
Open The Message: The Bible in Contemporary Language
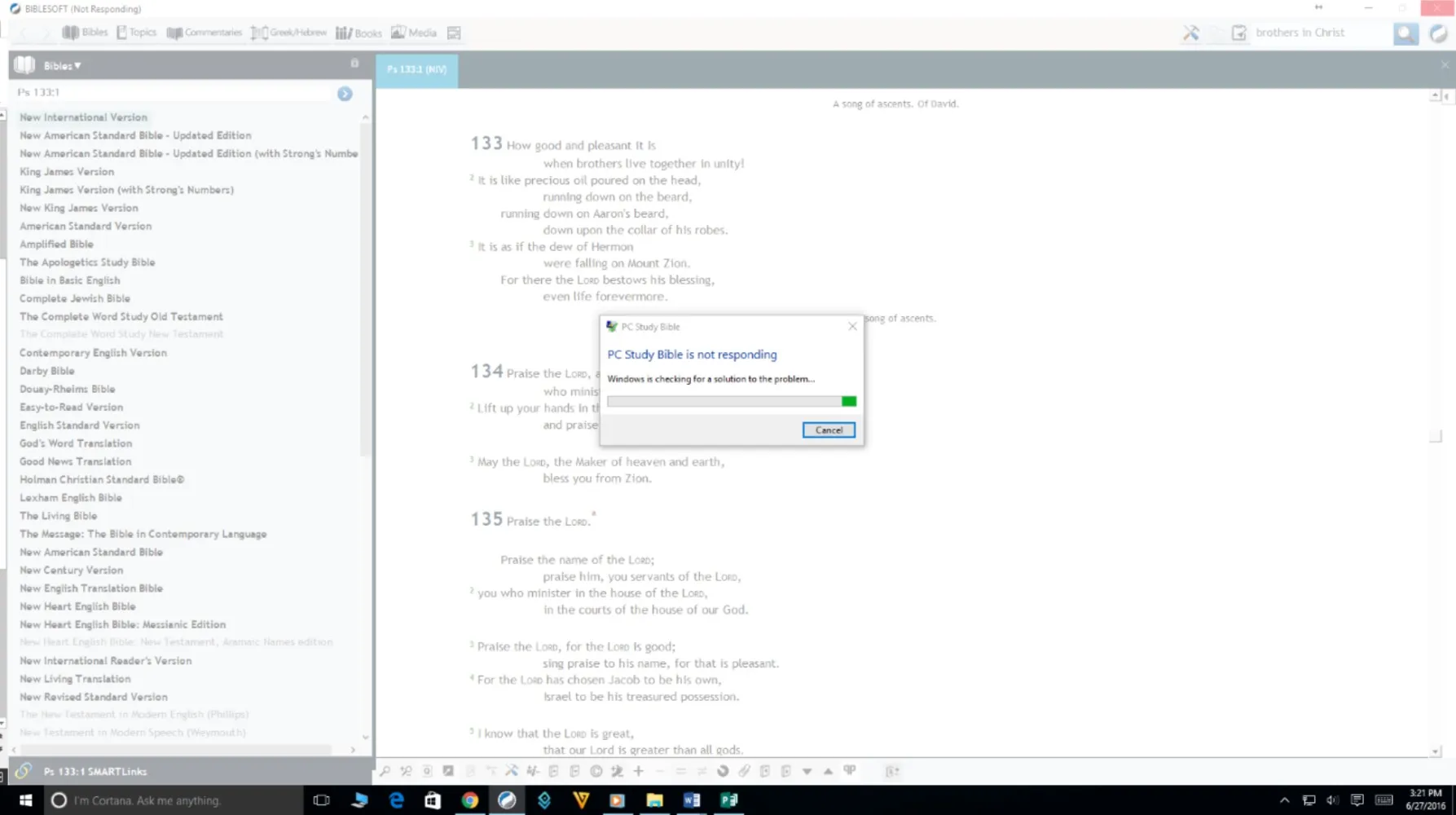pos(143,534)
